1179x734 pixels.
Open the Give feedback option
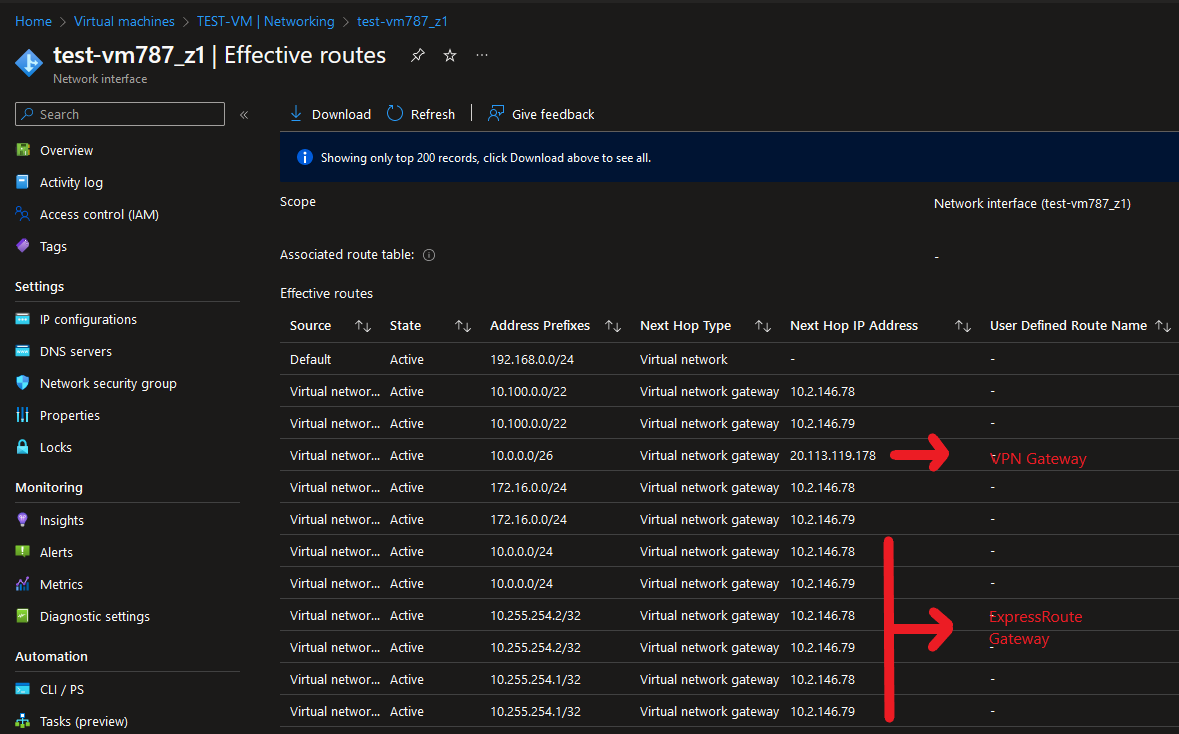coord(541,114)
